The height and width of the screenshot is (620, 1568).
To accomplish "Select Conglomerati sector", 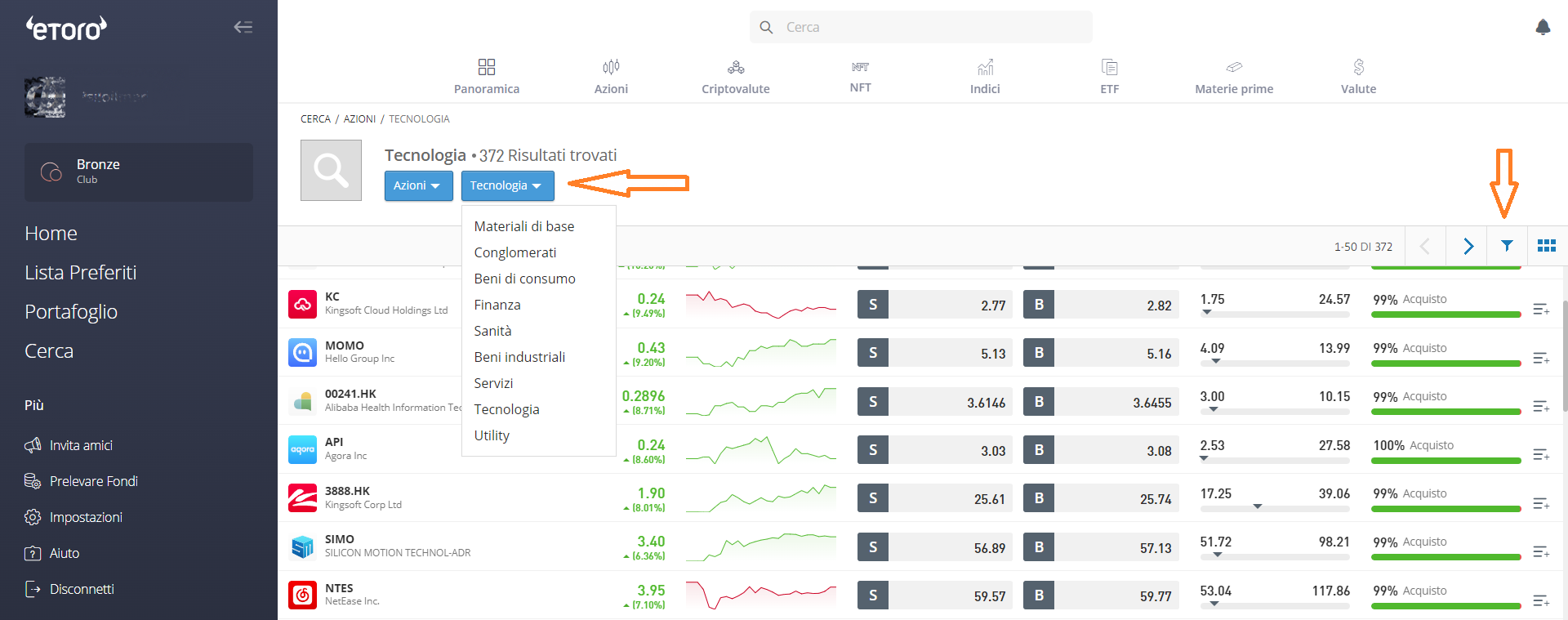I will coord(514,252).
